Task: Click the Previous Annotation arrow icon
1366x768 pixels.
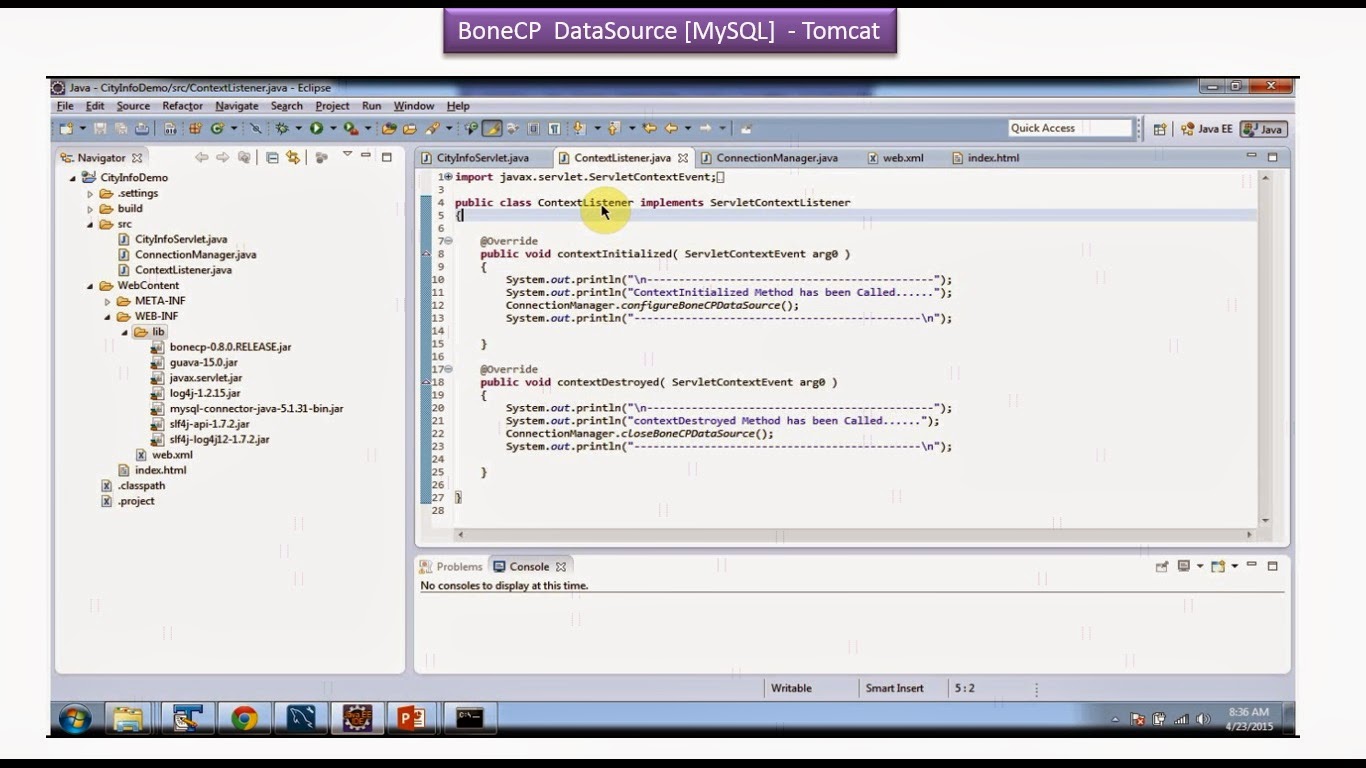Action: coord(613,128)
